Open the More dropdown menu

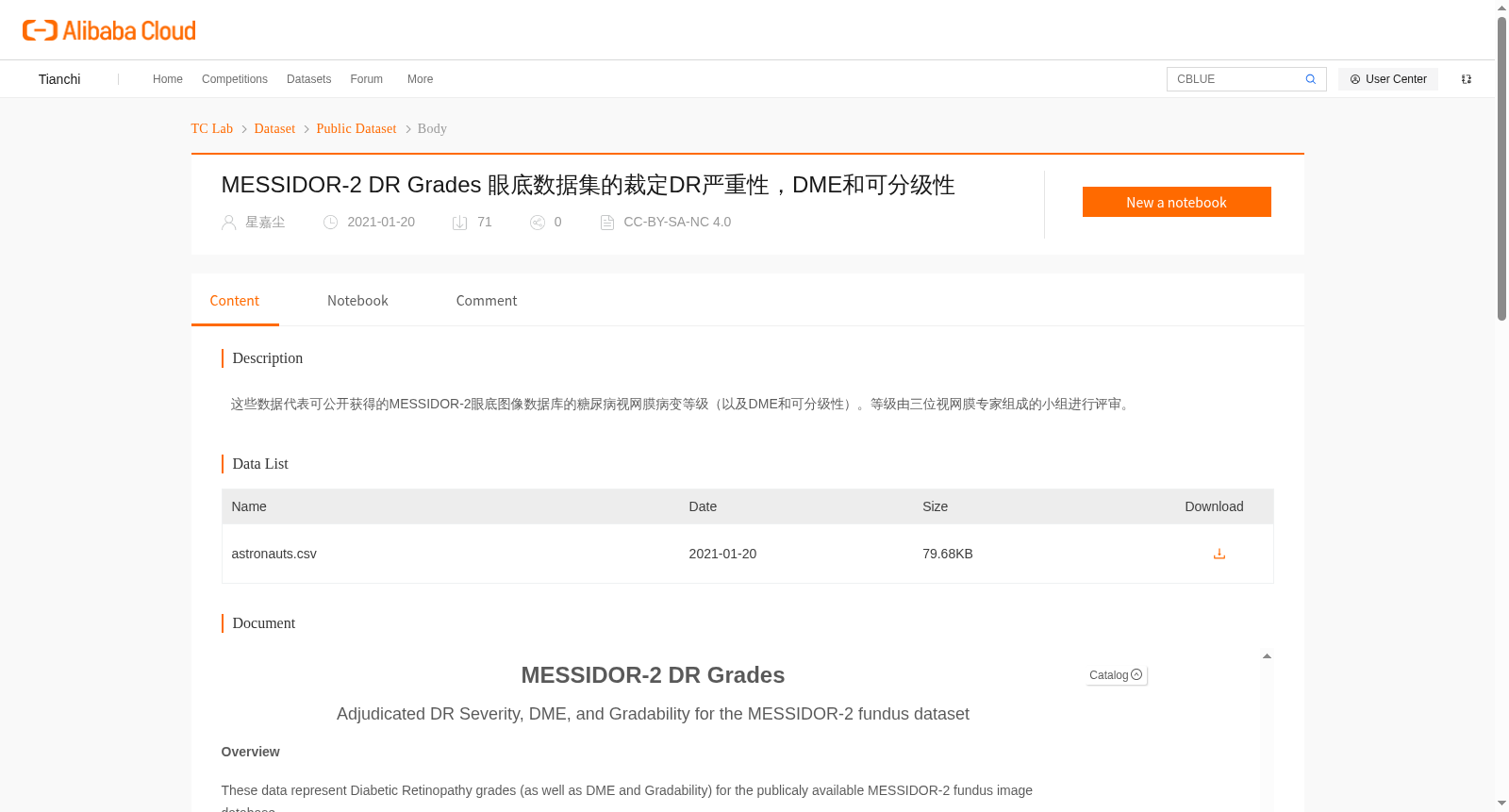coord(421,79)
